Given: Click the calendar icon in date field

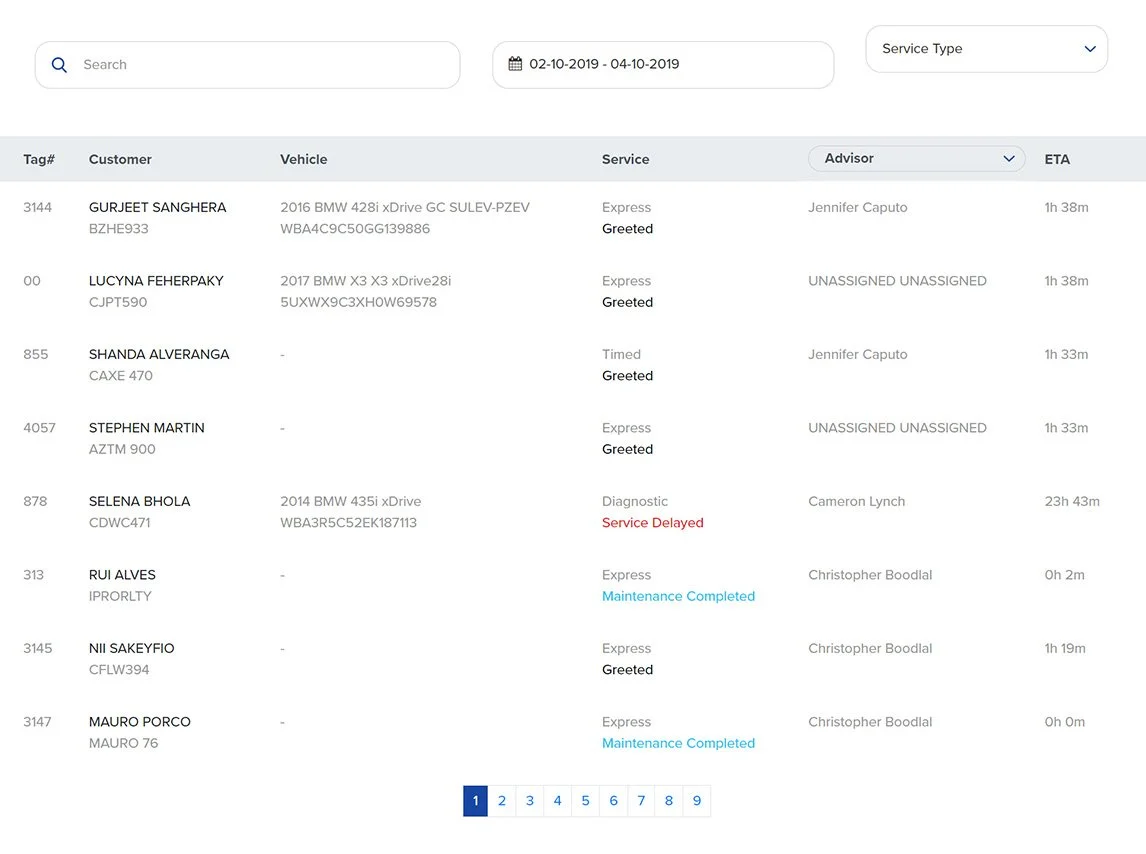Looking at the screenshot, I should tap(515, 64).
